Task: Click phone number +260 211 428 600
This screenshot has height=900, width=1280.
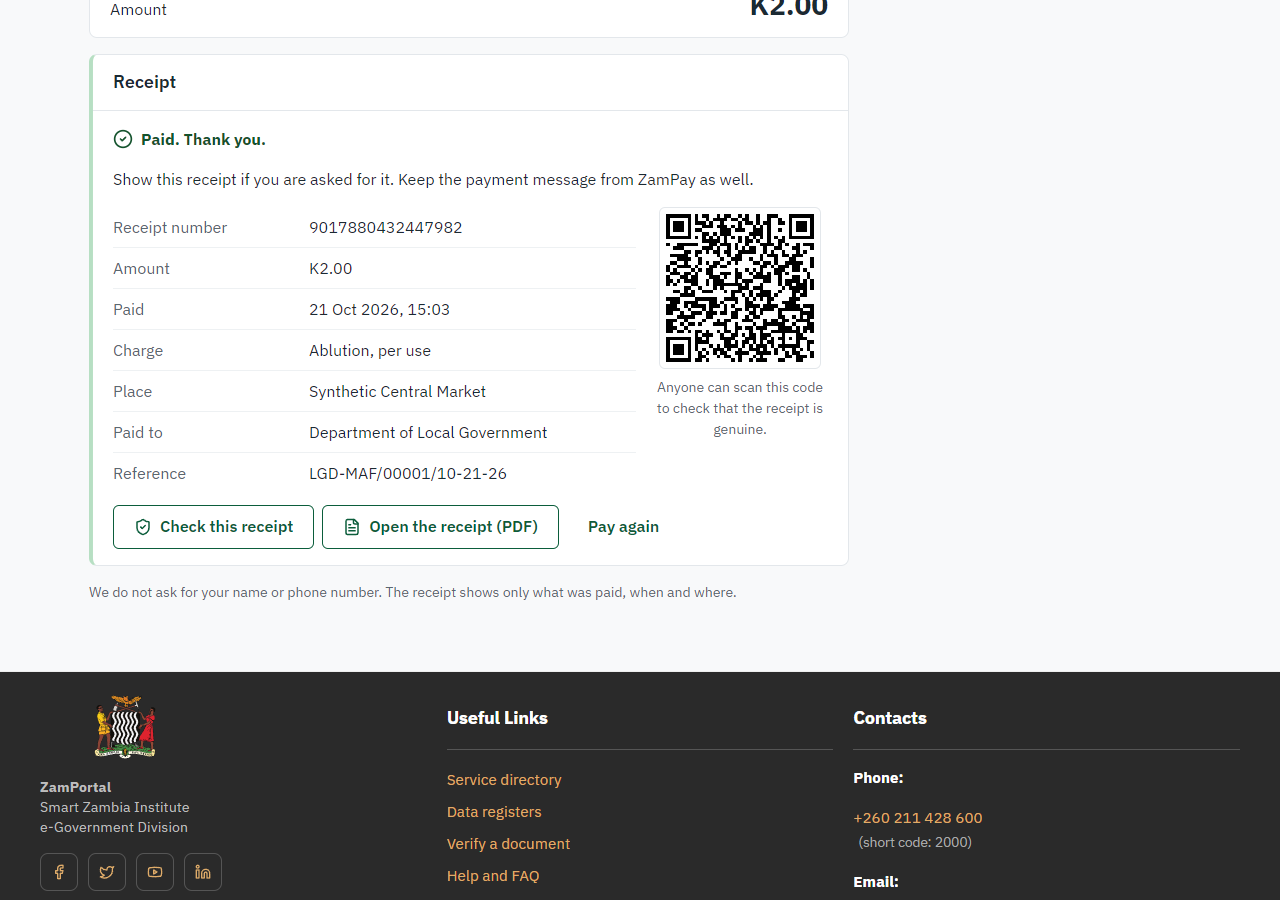Action: click(x=918, y=818)
